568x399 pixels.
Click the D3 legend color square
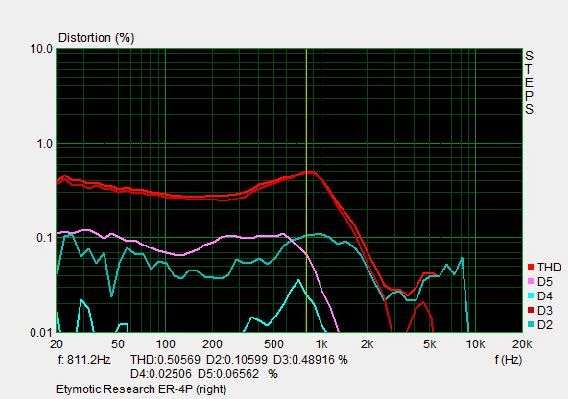531,310
